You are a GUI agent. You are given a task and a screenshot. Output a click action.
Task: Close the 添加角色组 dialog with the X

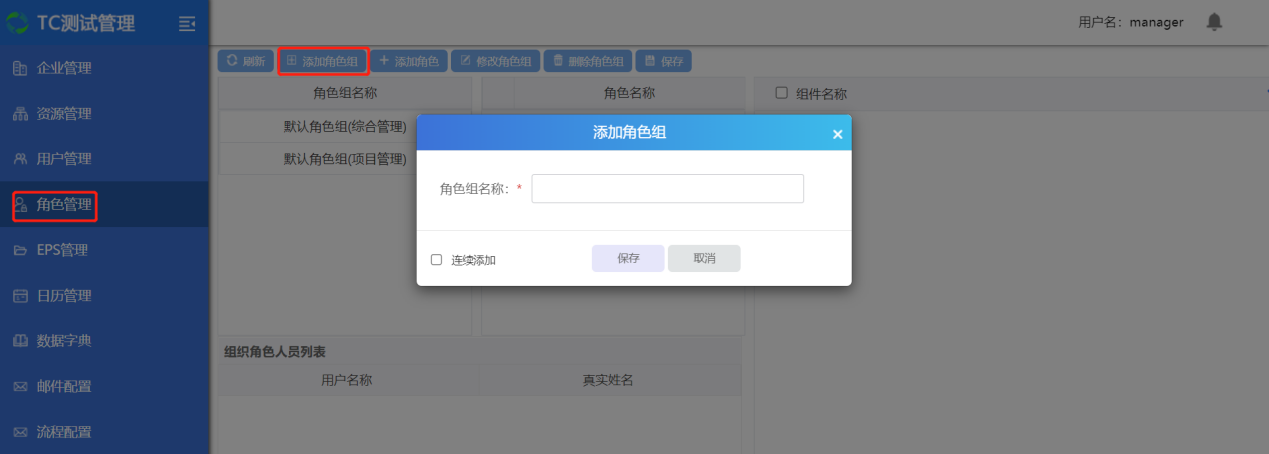click(837, 134)
